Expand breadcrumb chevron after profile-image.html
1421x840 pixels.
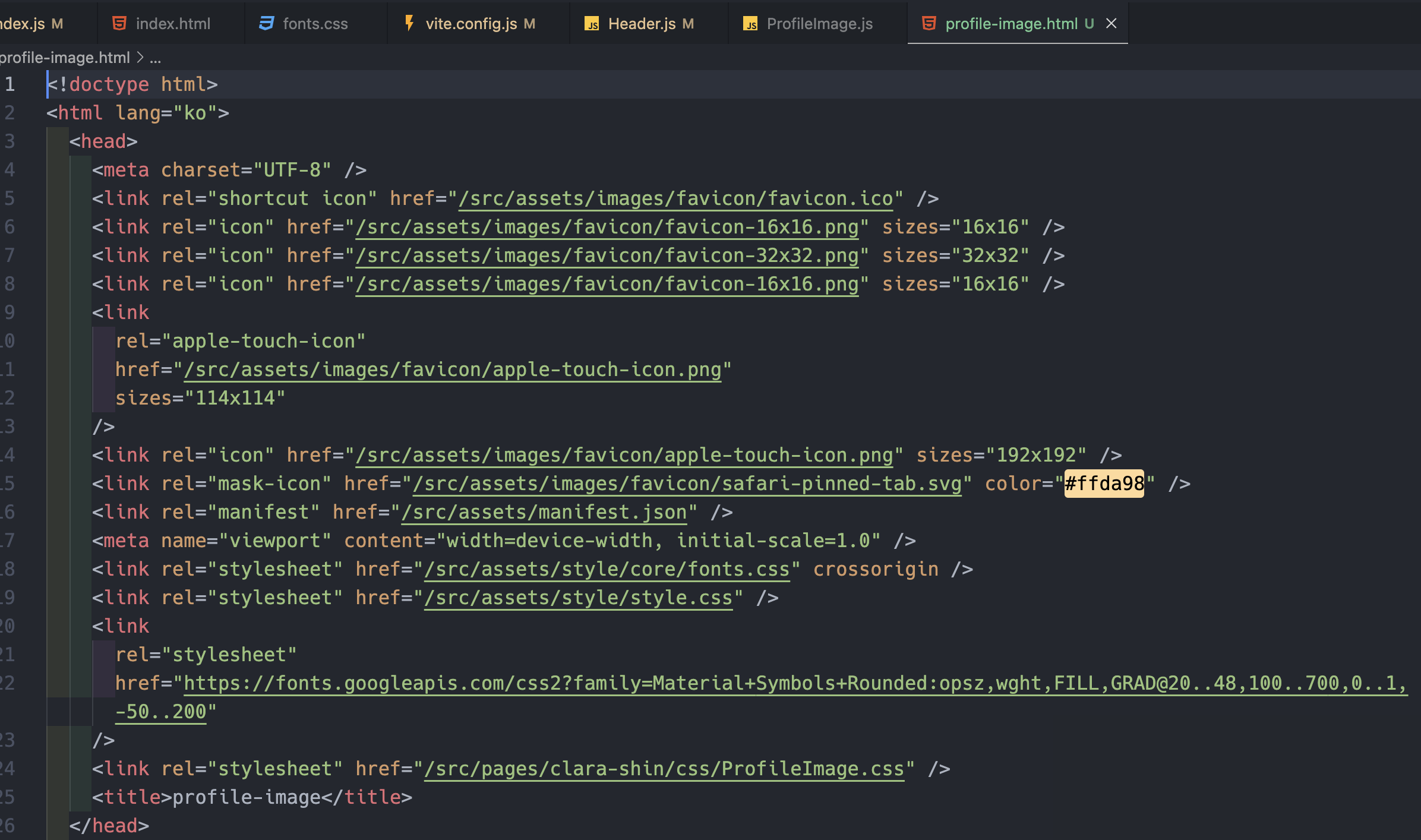click(x=140, y=58)
